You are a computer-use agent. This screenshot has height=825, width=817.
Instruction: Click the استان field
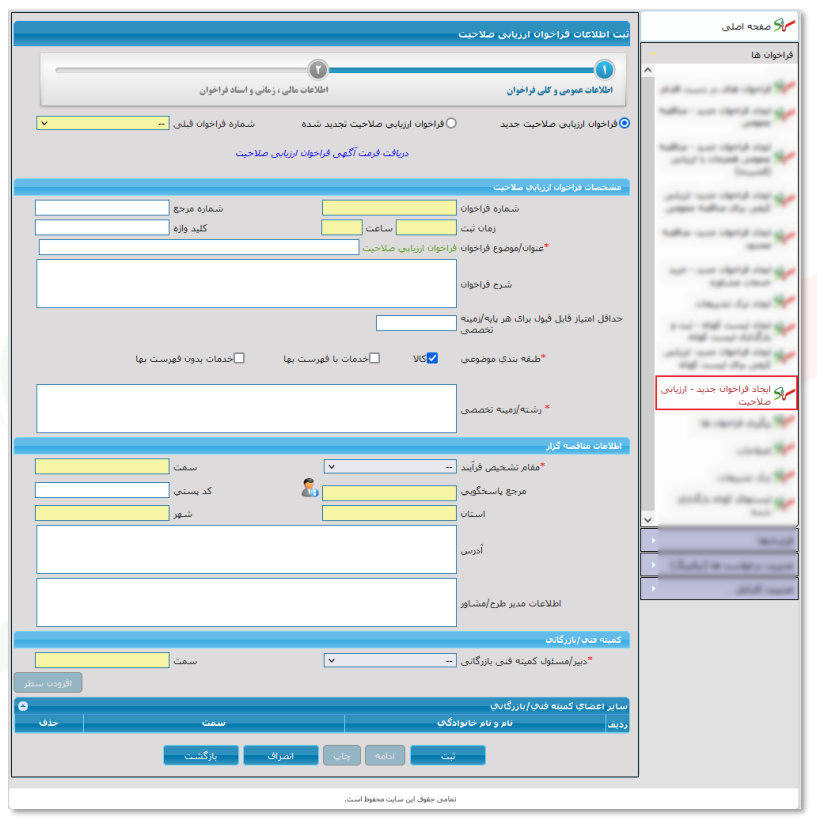pos(389,513)
